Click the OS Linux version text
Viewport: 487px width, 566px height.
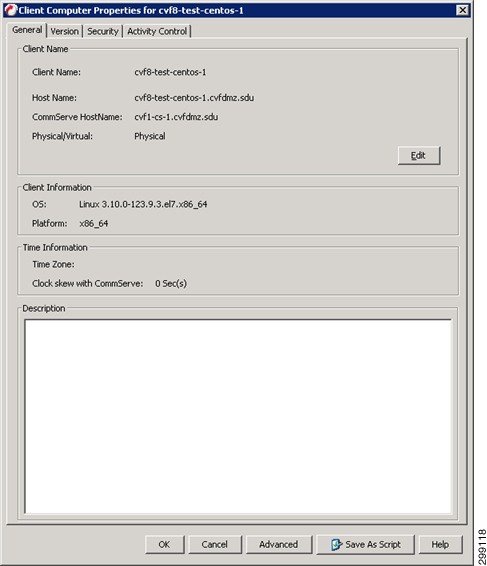click(x=143, y=204)
